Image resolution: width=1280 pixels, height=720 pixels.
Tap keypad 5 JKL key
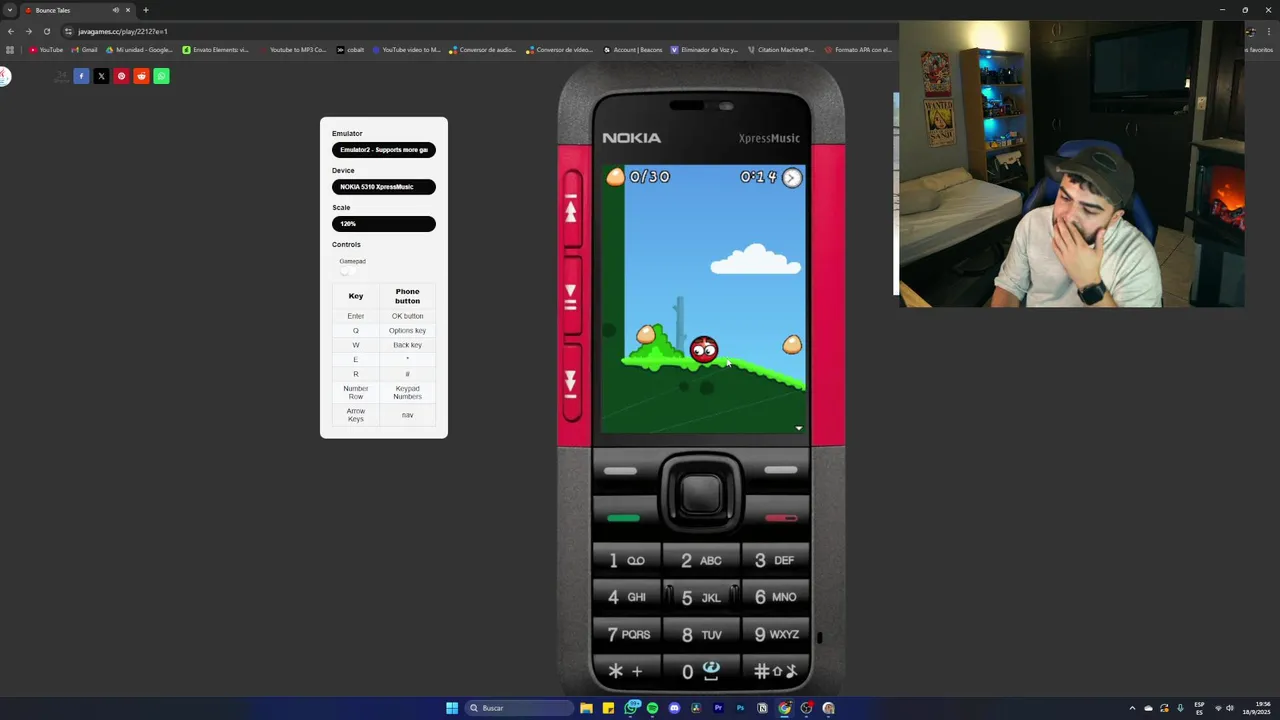click(701, 598)
